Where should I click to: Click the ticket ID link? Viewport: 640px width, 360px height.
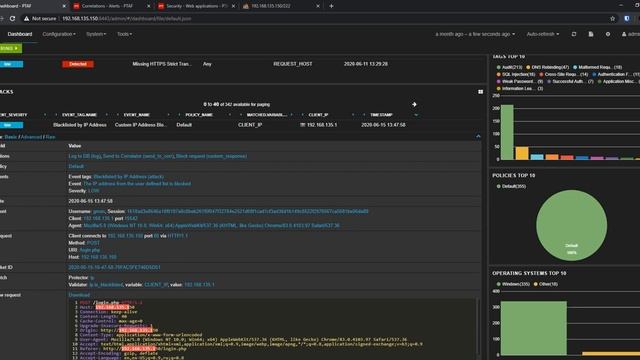[114, 267]
